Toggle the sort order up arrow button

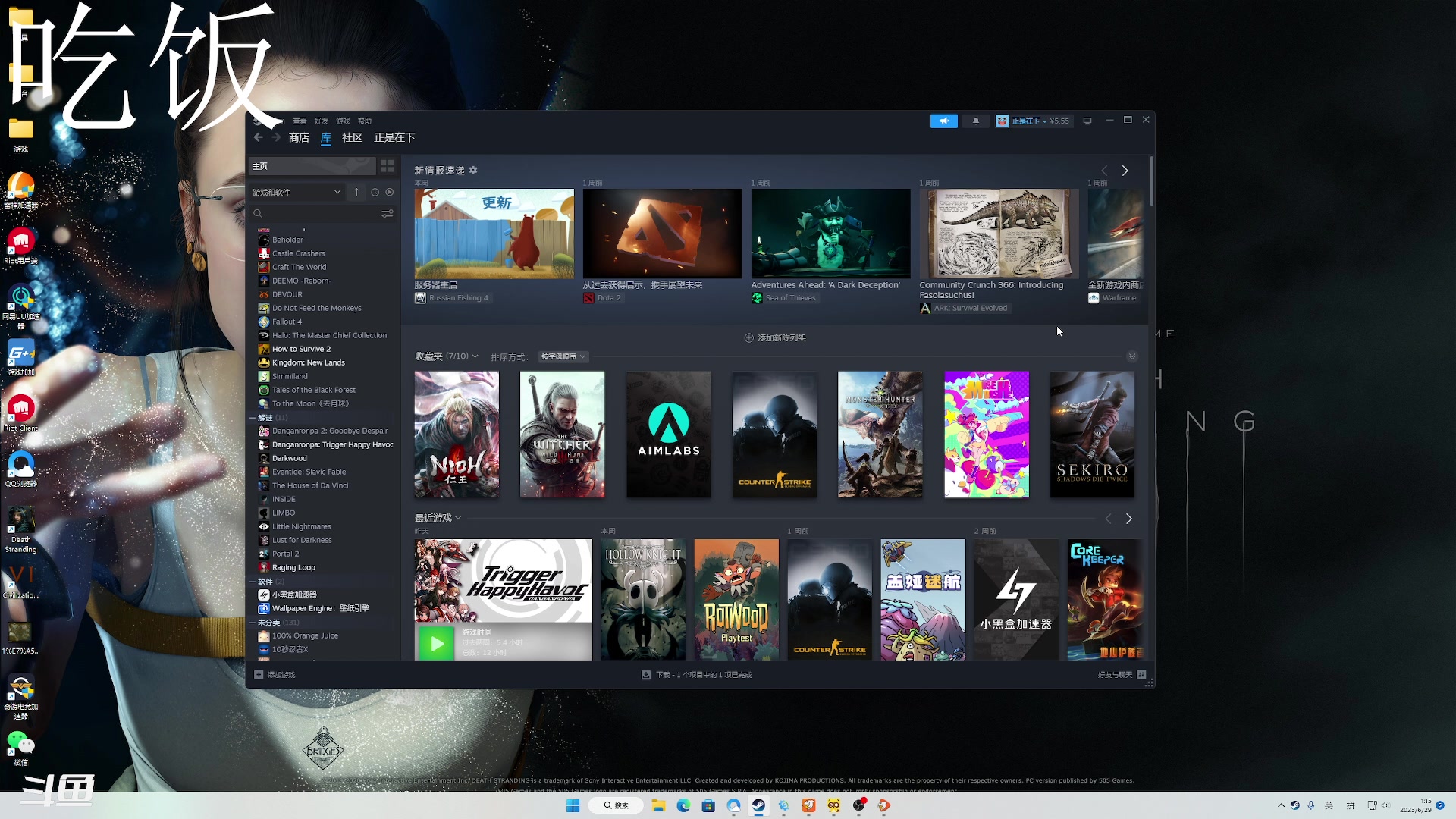tap(356, 193)
